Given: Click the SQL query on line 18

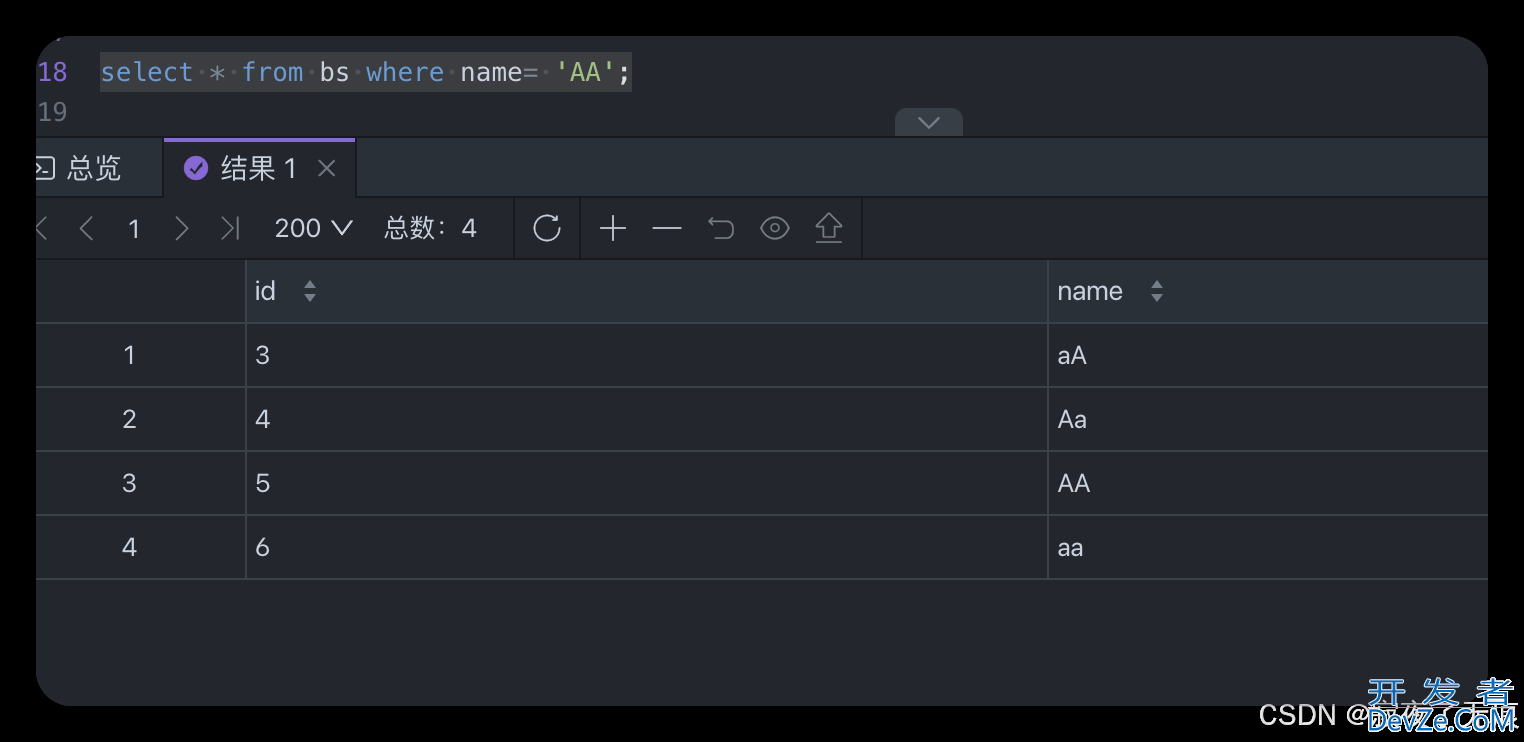Looking at the screenshot, I should click(366, 72).
